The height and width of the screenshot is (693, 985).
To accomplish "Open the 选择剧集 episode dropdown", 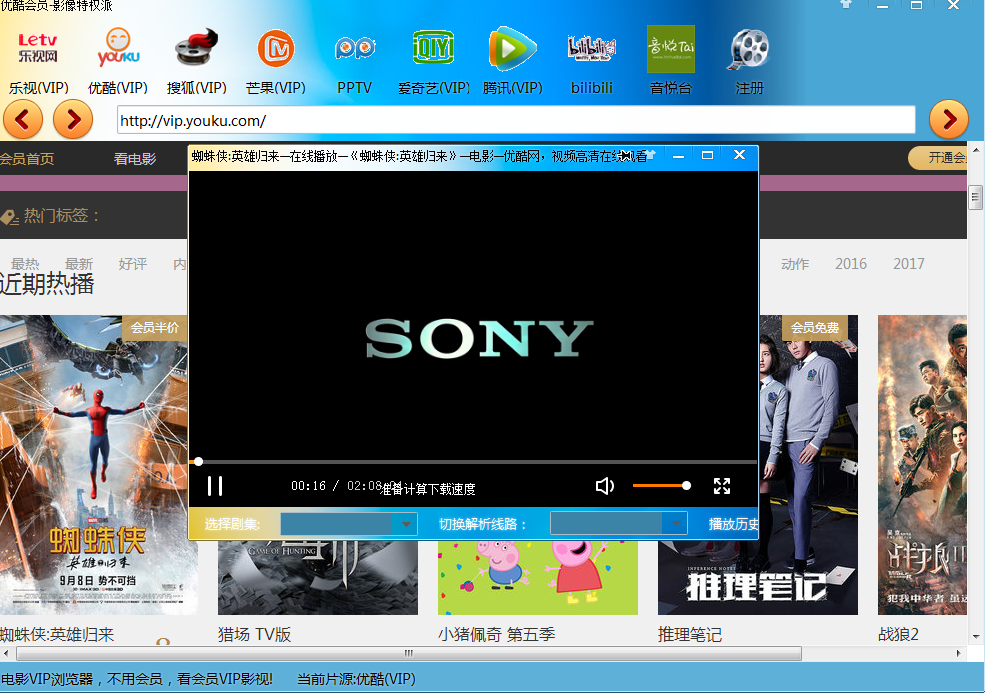I will [349, 524].
